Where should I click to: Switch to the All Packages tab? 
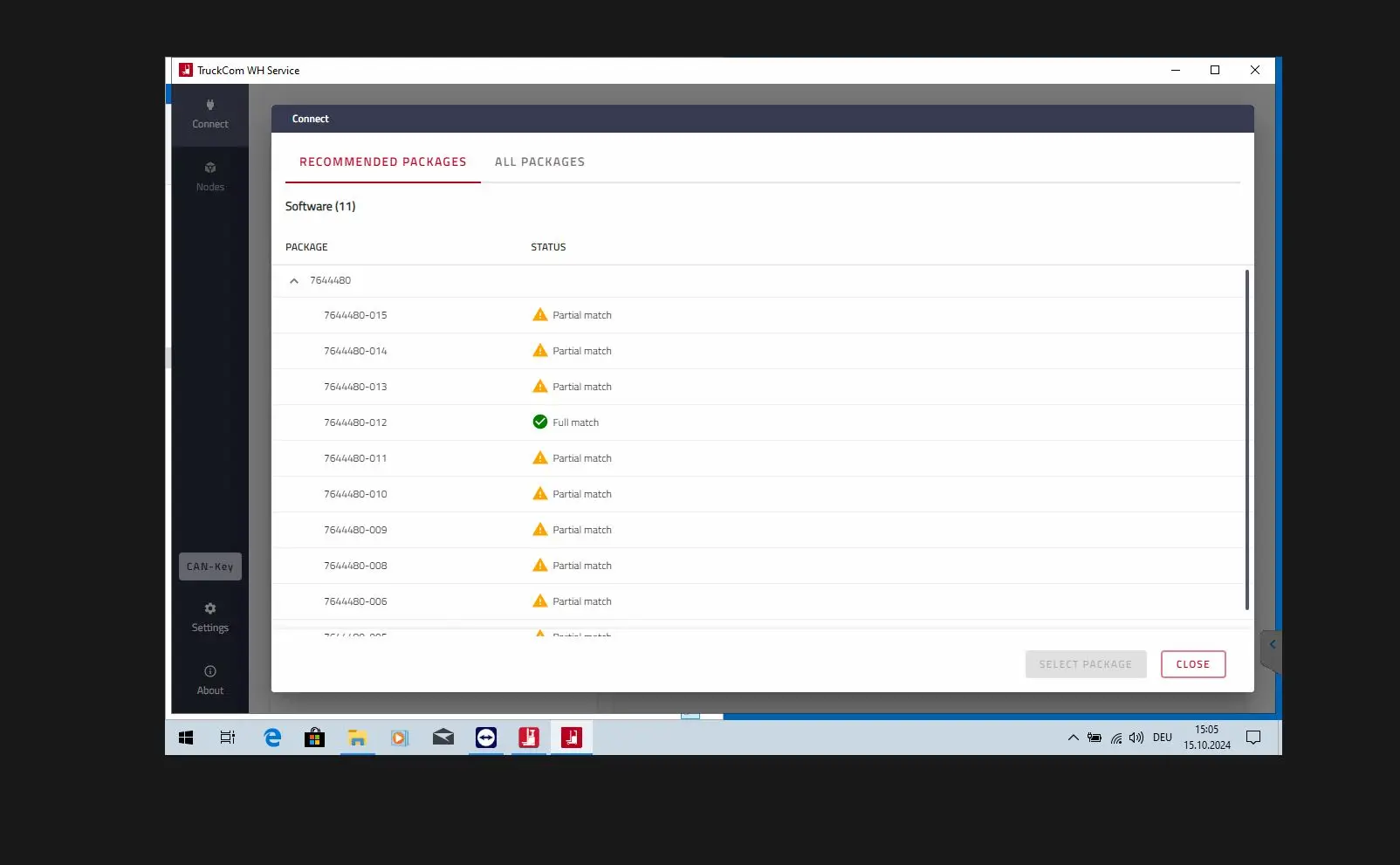click(x=539, y=161)
